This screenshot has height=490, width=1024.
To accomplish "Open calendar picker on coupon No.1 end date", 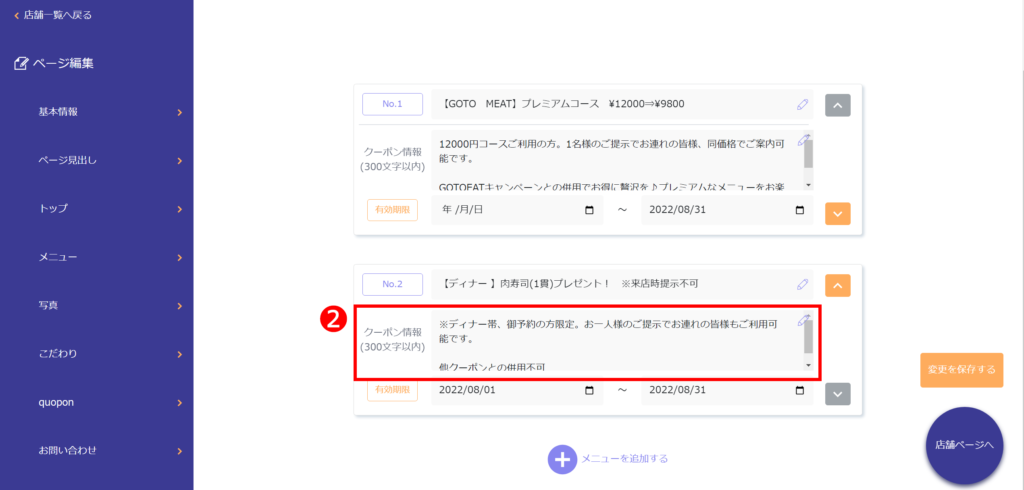I will click(799, 210).
